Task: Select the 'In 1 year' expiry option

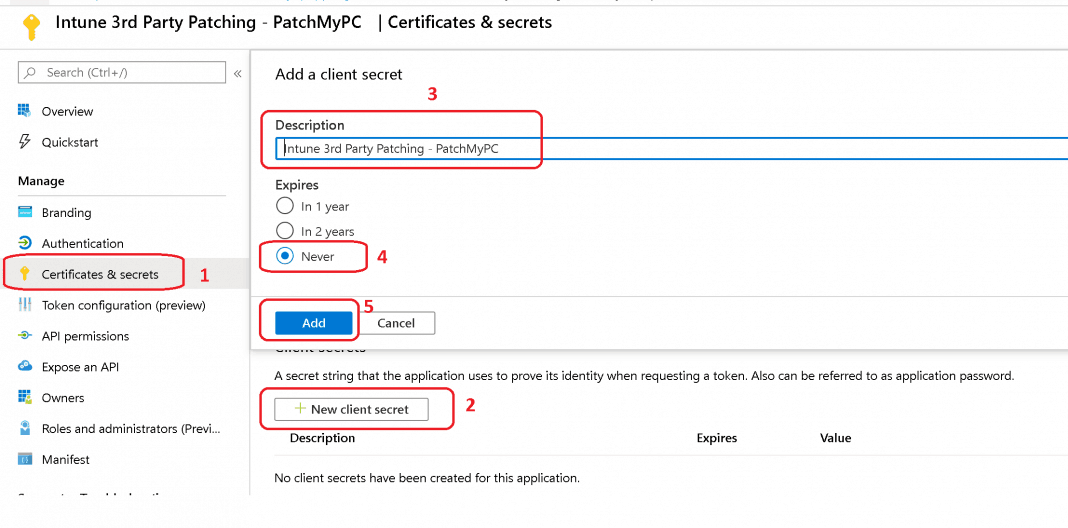Action: (284, 206)
